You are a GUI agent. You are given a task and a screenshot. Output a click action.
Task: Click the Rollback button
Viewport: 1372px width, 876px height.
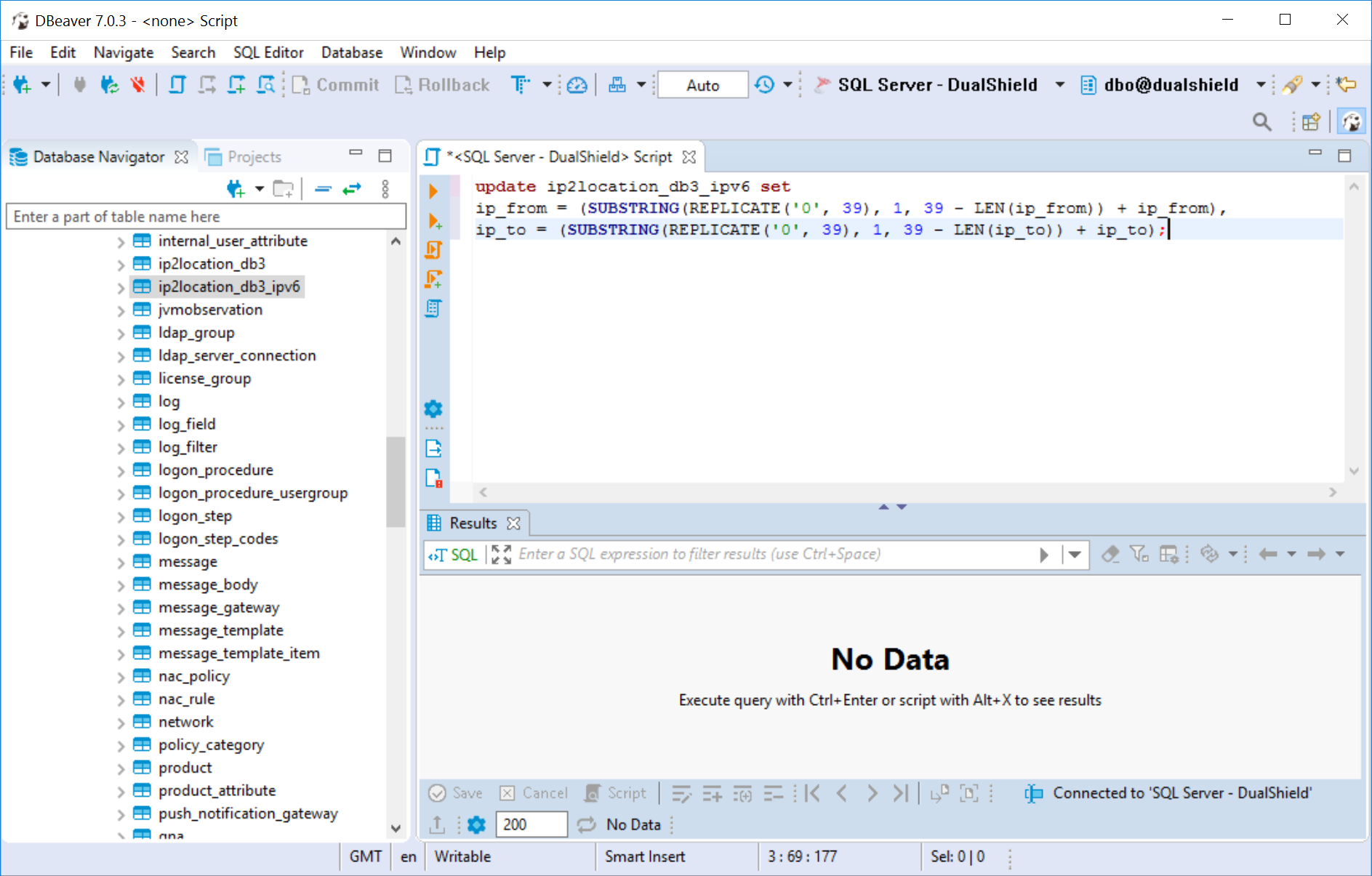click(443, 85)
